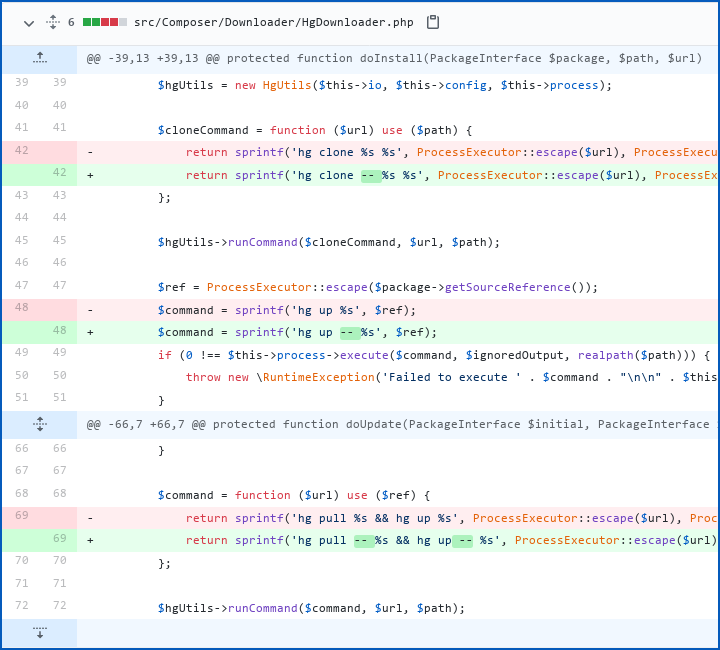The image size is (720, 650).
Task: Select deleted line number 42
Action: [x=22, y=152]
